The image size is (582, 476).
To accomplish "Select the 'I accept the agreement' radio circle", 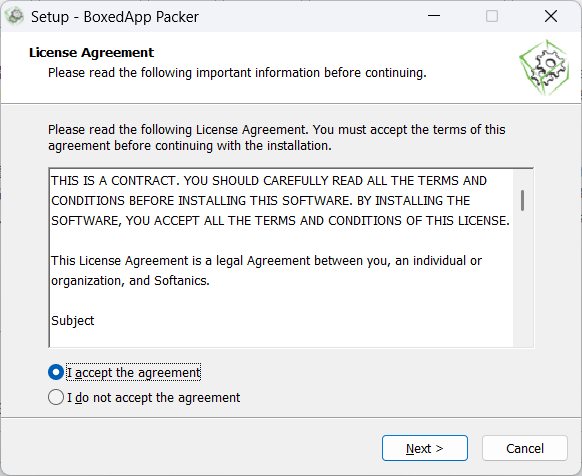I will point(56,372).
